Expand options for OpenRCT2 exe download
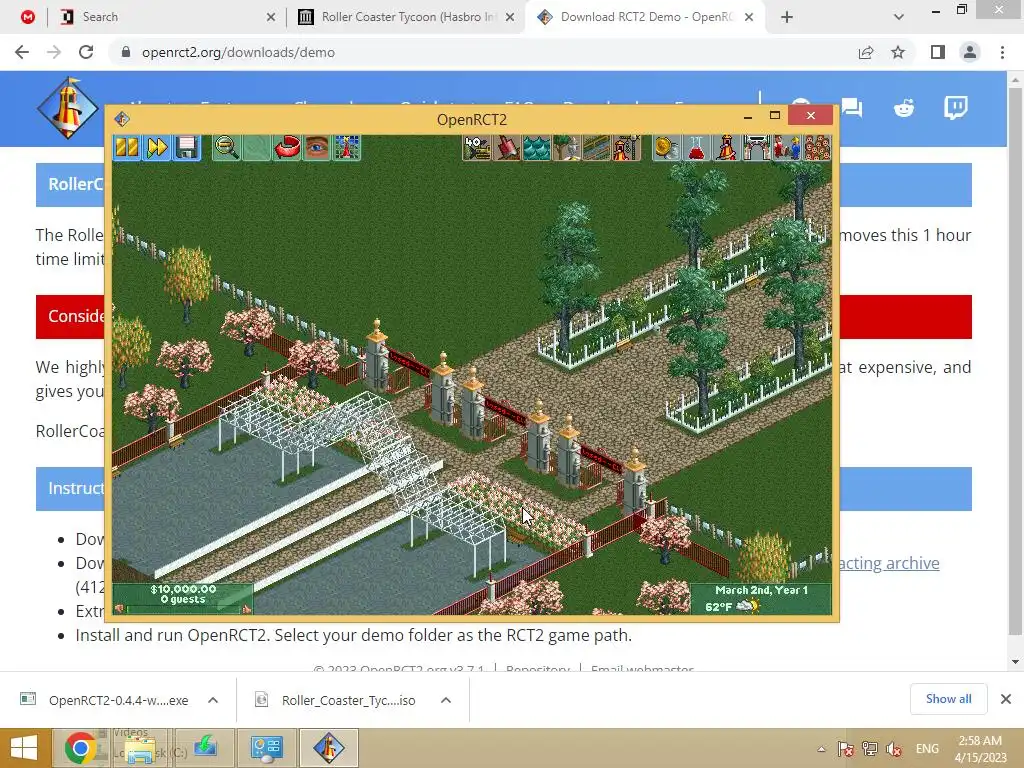1024x768 pixels. coord(213,700)
